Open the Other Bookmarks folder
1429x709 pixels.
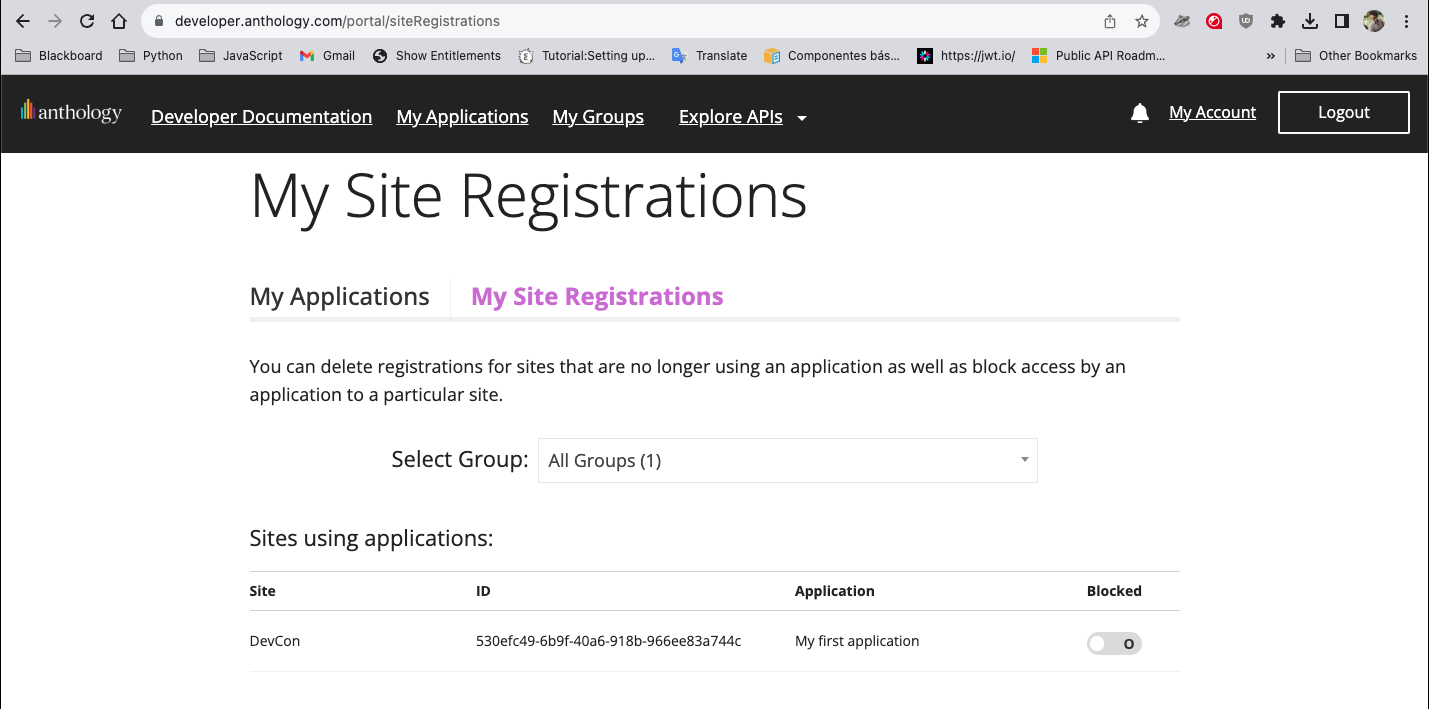tap(1356, 56)
